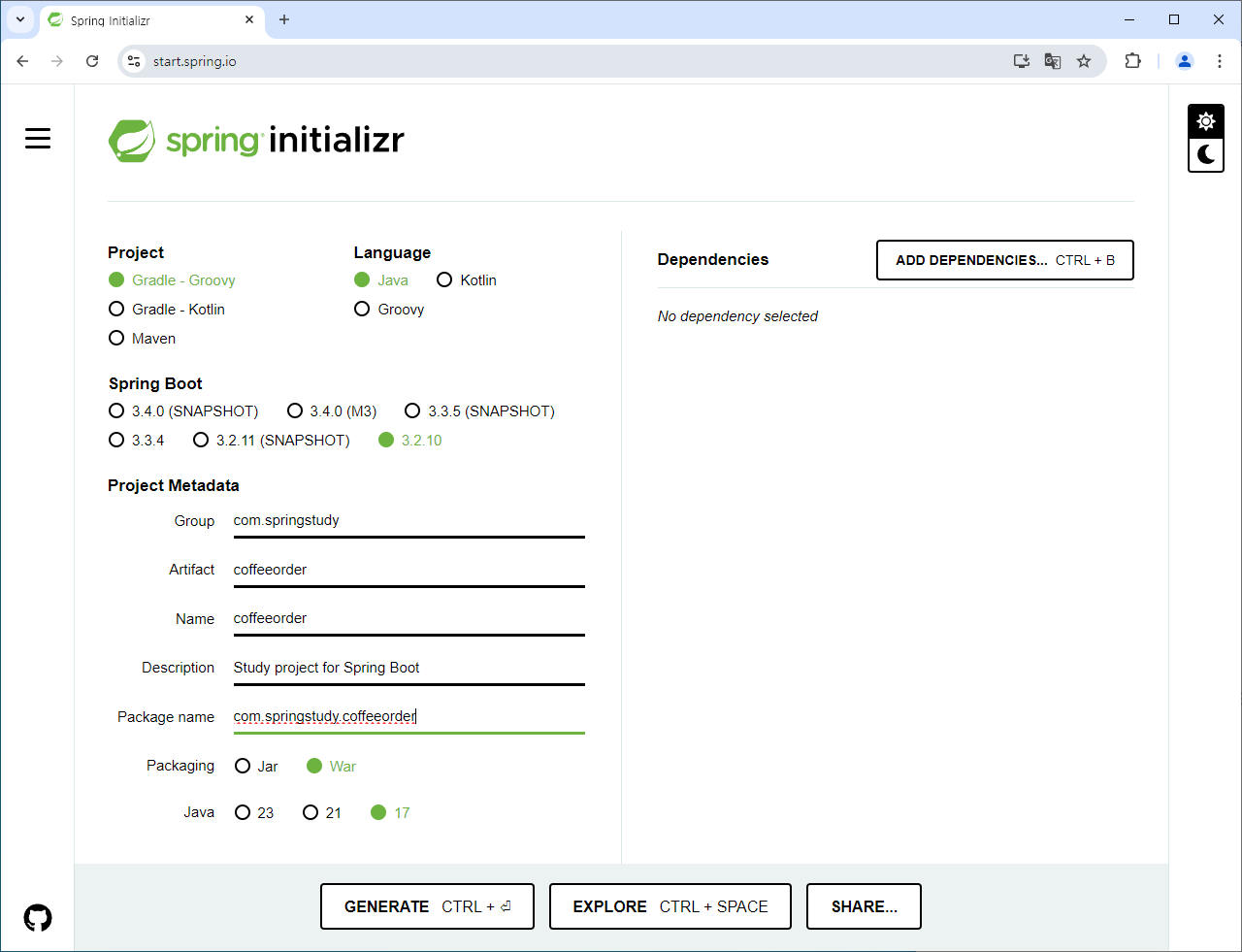Maximize the Chrome window
This screenshot has height=952, width=1242.
point(1174,19)
